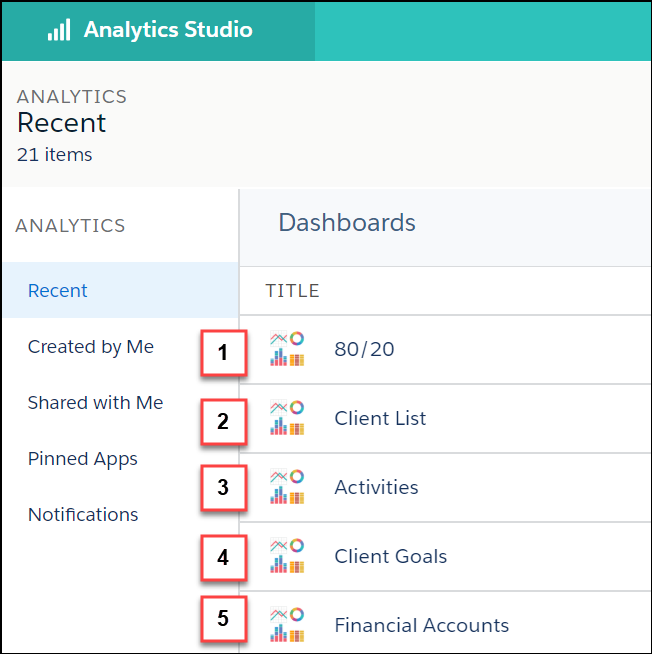Click the Analytics Studio bar chart icon

[59, 30]
